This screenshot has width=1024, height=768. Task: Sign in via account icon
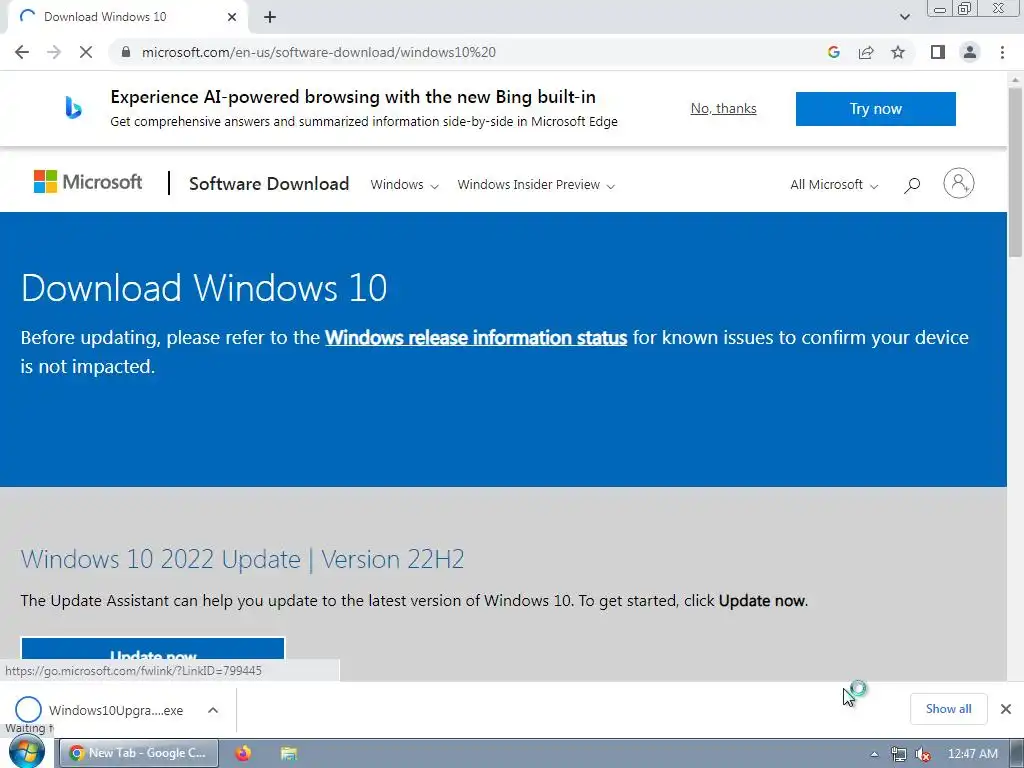[x=959, y=184]
